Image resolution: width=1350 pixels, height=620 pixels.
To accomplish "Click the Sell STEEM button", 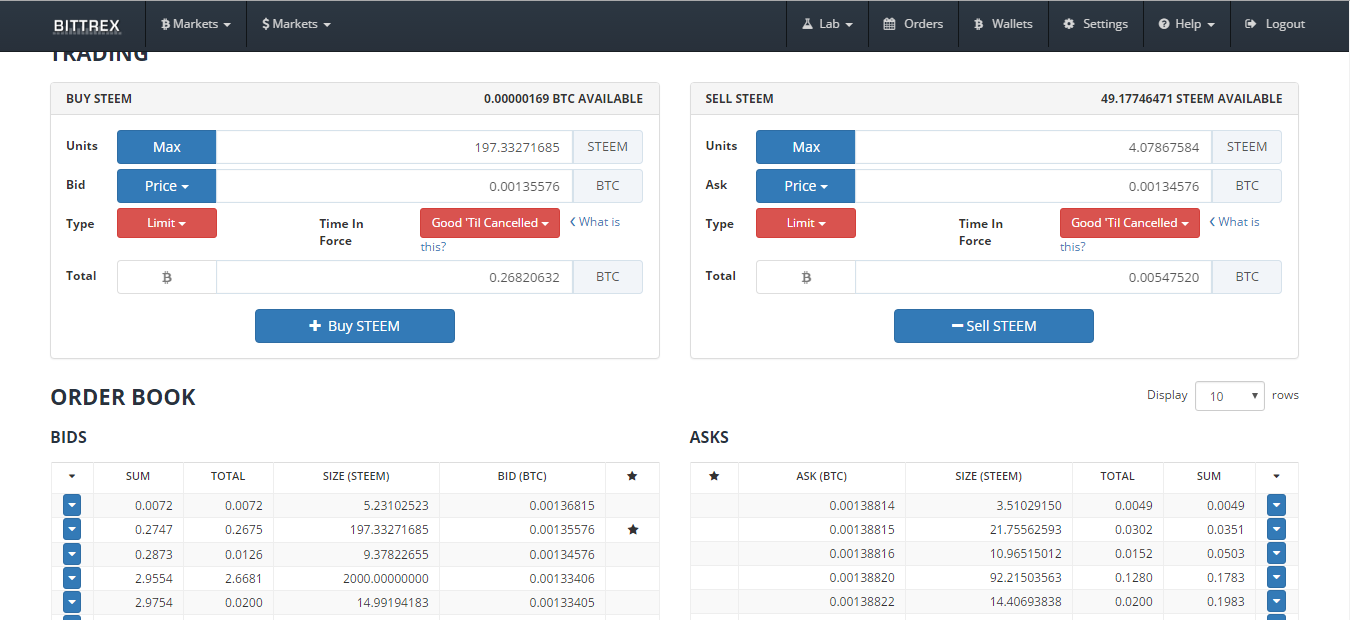I will click(994, 326).
